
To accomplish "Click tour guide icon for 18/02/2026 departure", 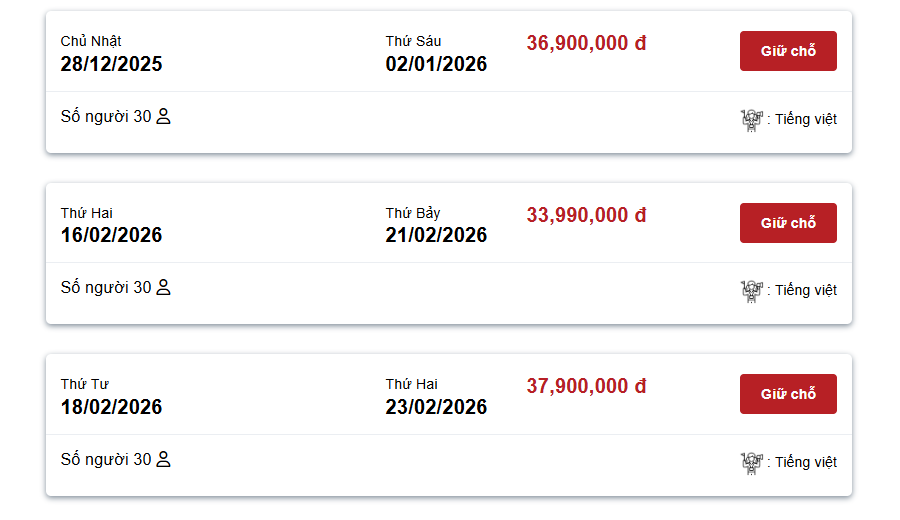I will [x=751, y=462].
